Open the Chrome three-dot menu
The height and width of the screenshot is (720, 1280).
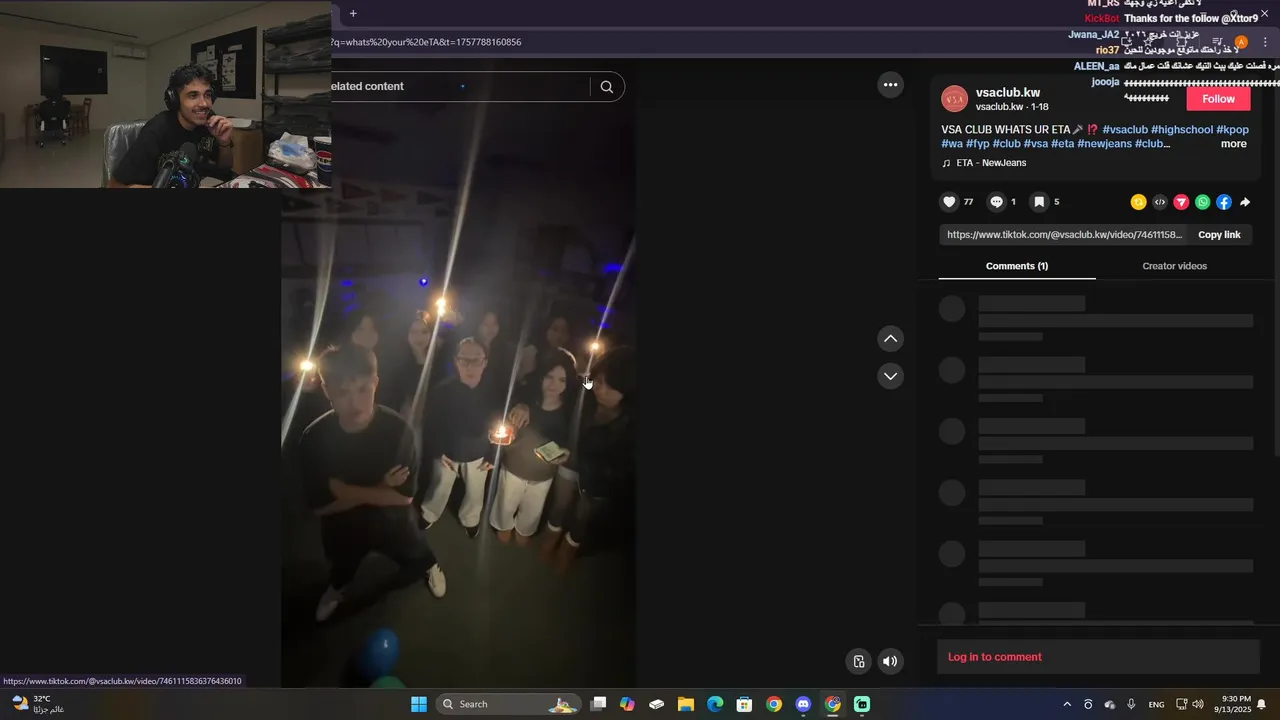[1265, 42]
